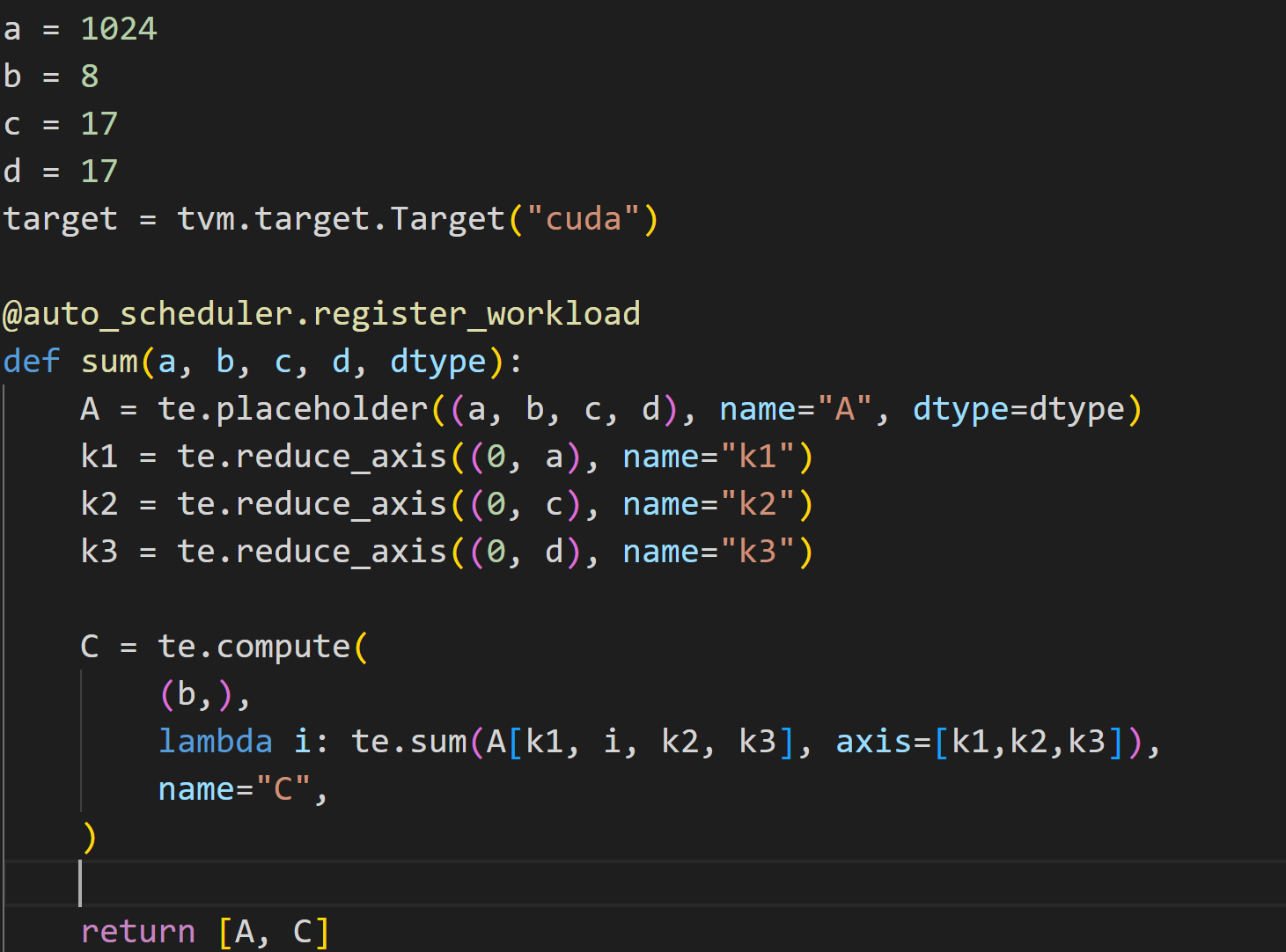Viewport: 1286px width, 952px height.
Task: Click the "cuda" string in the Target call
Action: point(584,219)
